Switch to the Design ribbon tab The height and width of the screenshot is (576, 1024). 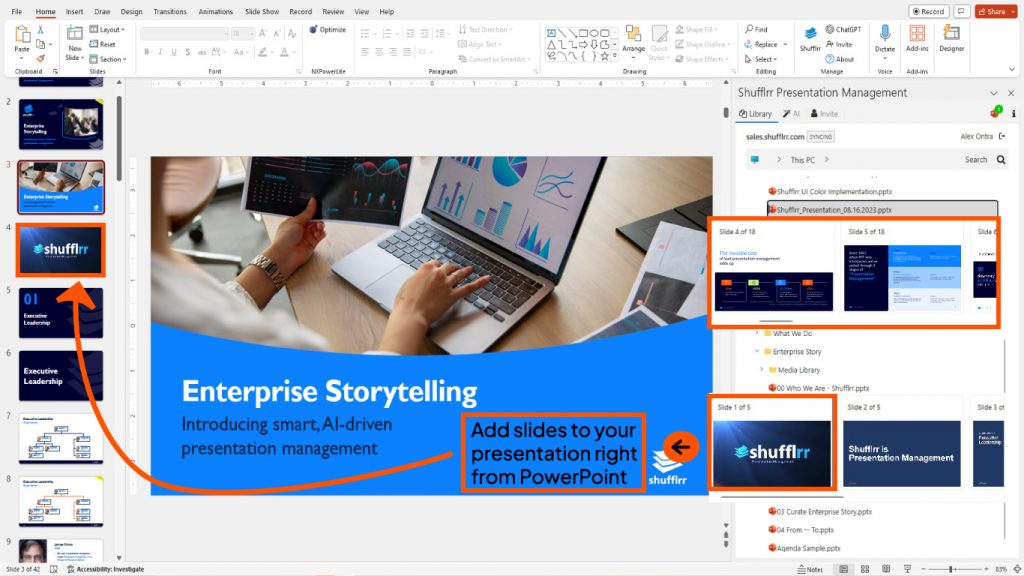point(131,11)
